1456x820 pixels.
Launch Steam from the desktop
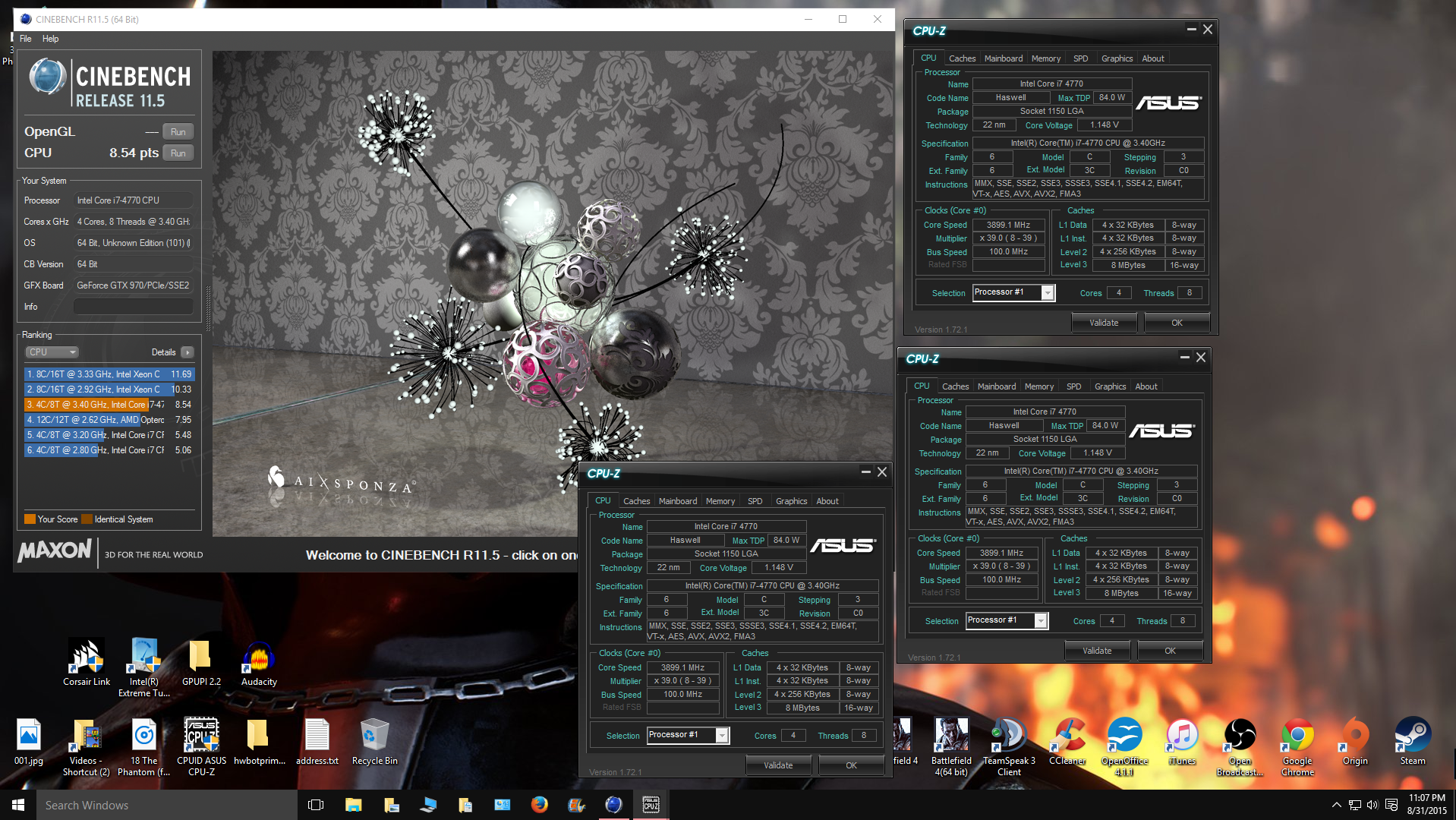pos(1413,742)
